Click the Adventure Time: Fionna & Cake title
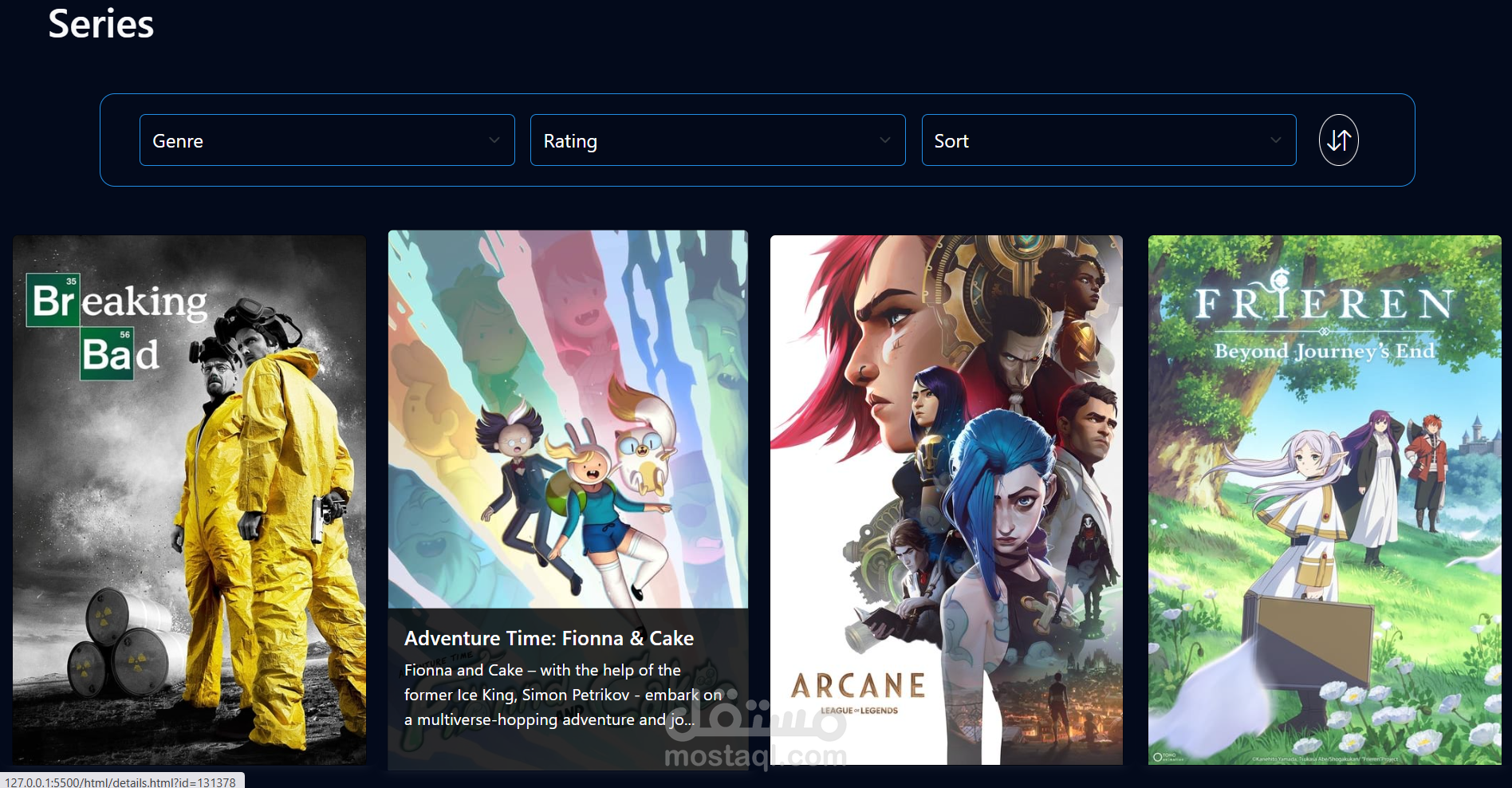 point(549,638)
